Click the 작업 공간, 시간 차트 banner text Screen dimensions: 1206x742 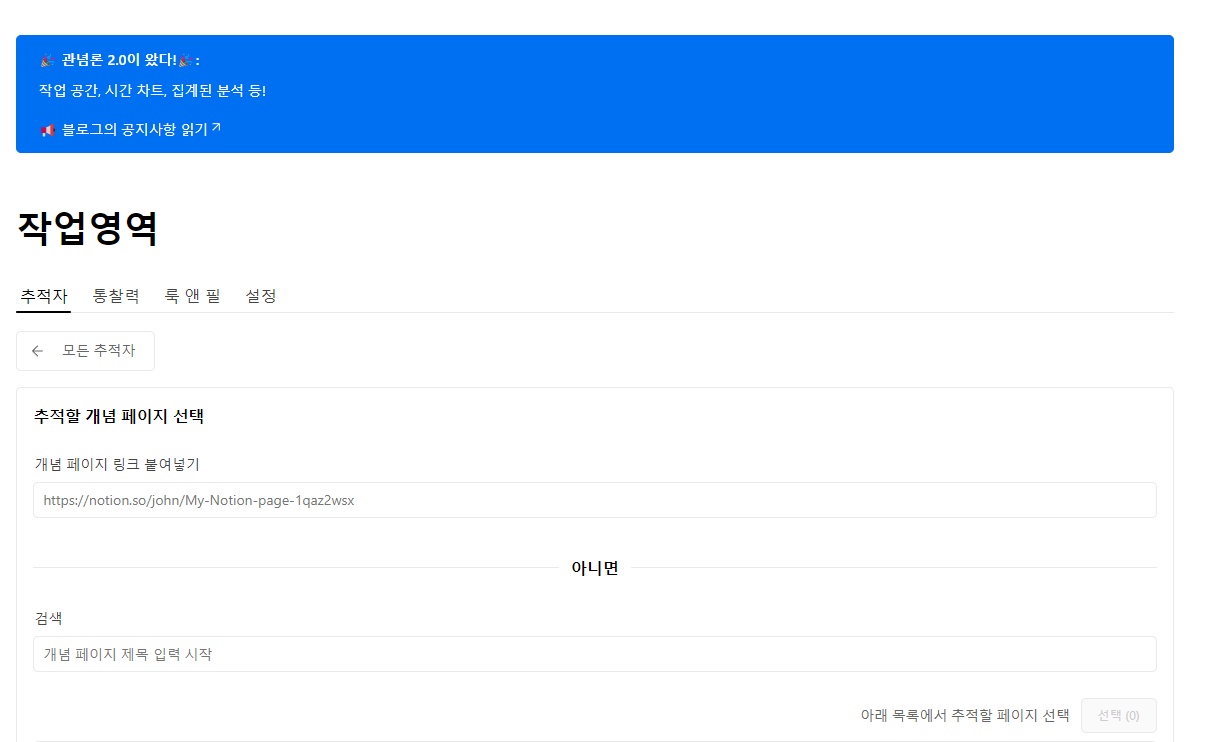152,91
